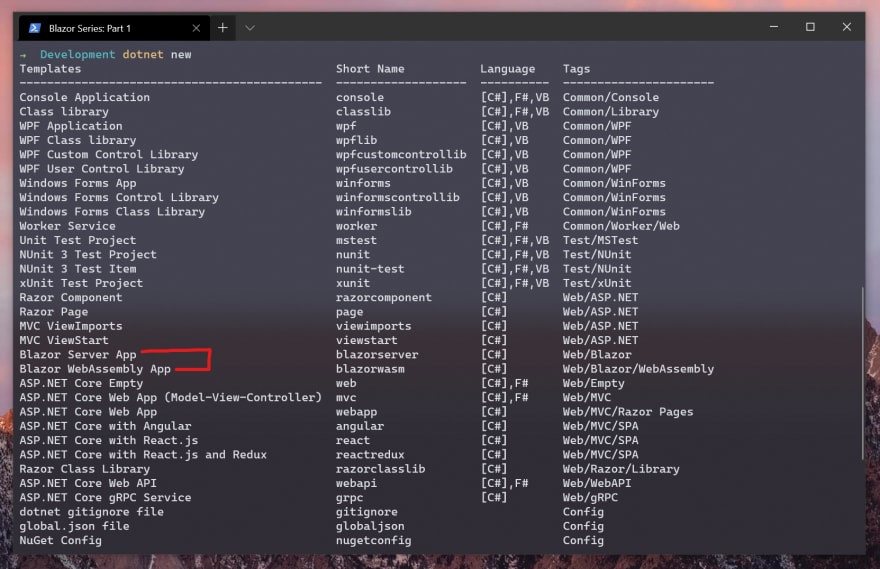This screenshot has height=569, width=880.
Task: Click 'WPF Application' template name
Action: point(71,126)
